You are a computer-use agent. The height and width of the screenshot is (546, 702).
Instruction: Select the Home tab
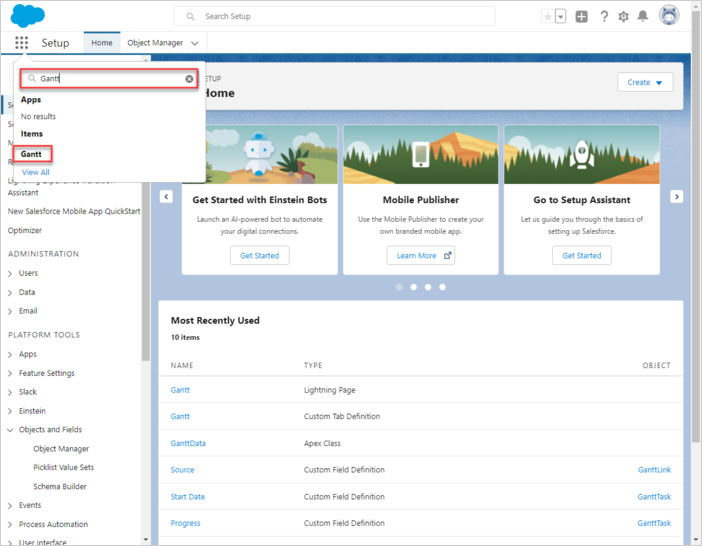(x=102, y=43)
